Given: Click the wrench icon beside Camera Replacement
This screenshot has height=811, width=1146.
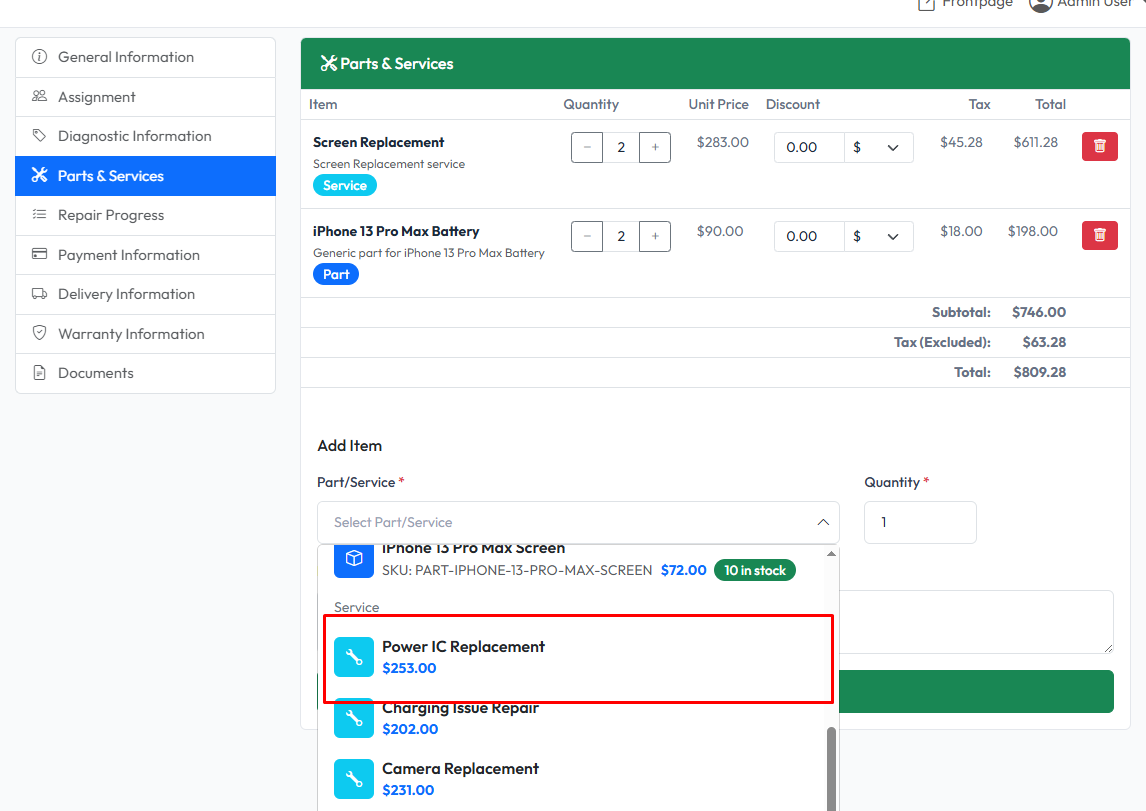Looking at the screenshot, I should pos(353,779).
